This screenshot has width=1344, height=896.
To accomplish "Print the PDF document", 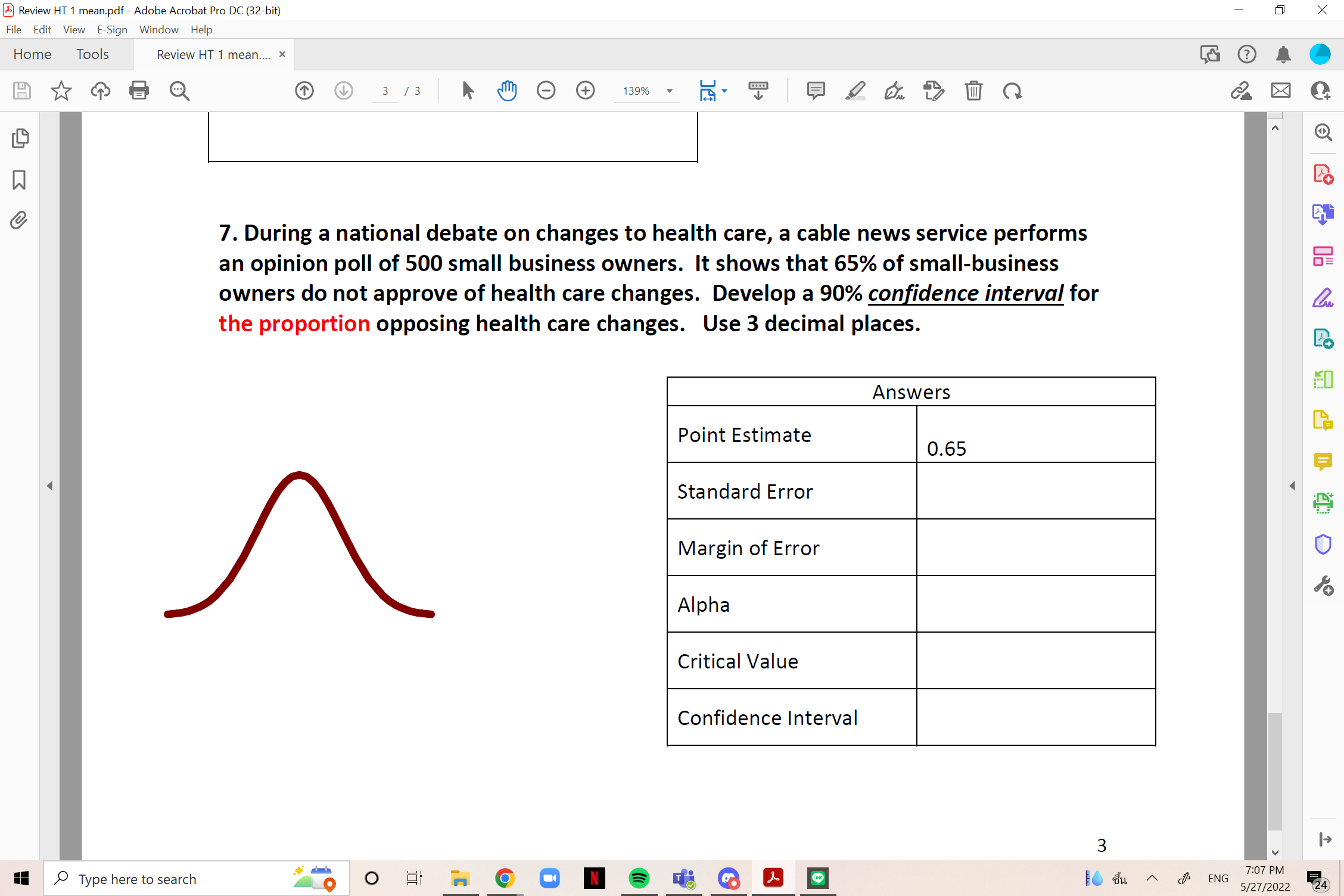I will [x=139, y=91].
